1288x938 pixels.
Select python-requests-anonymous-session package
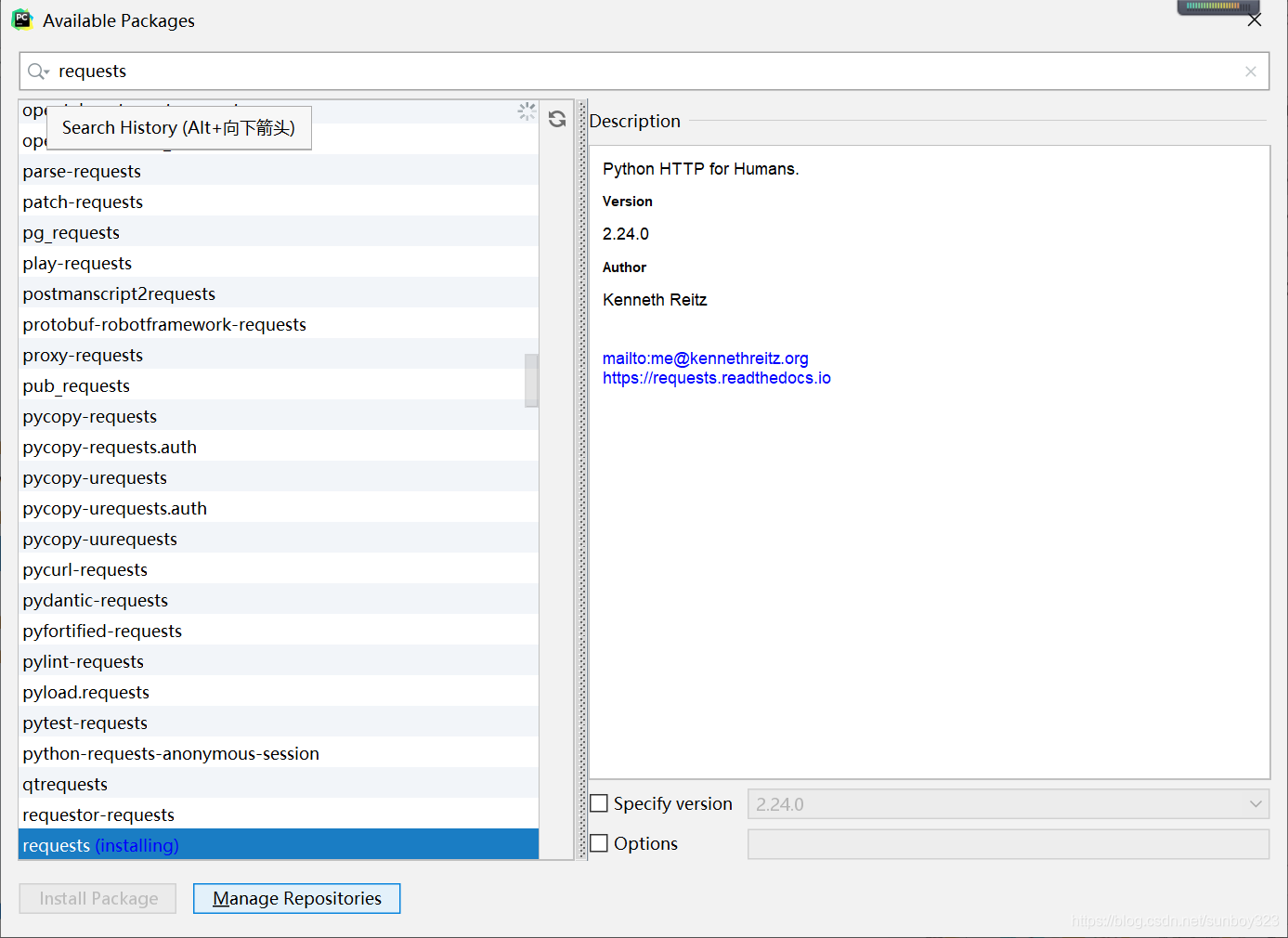pos(279,753)
